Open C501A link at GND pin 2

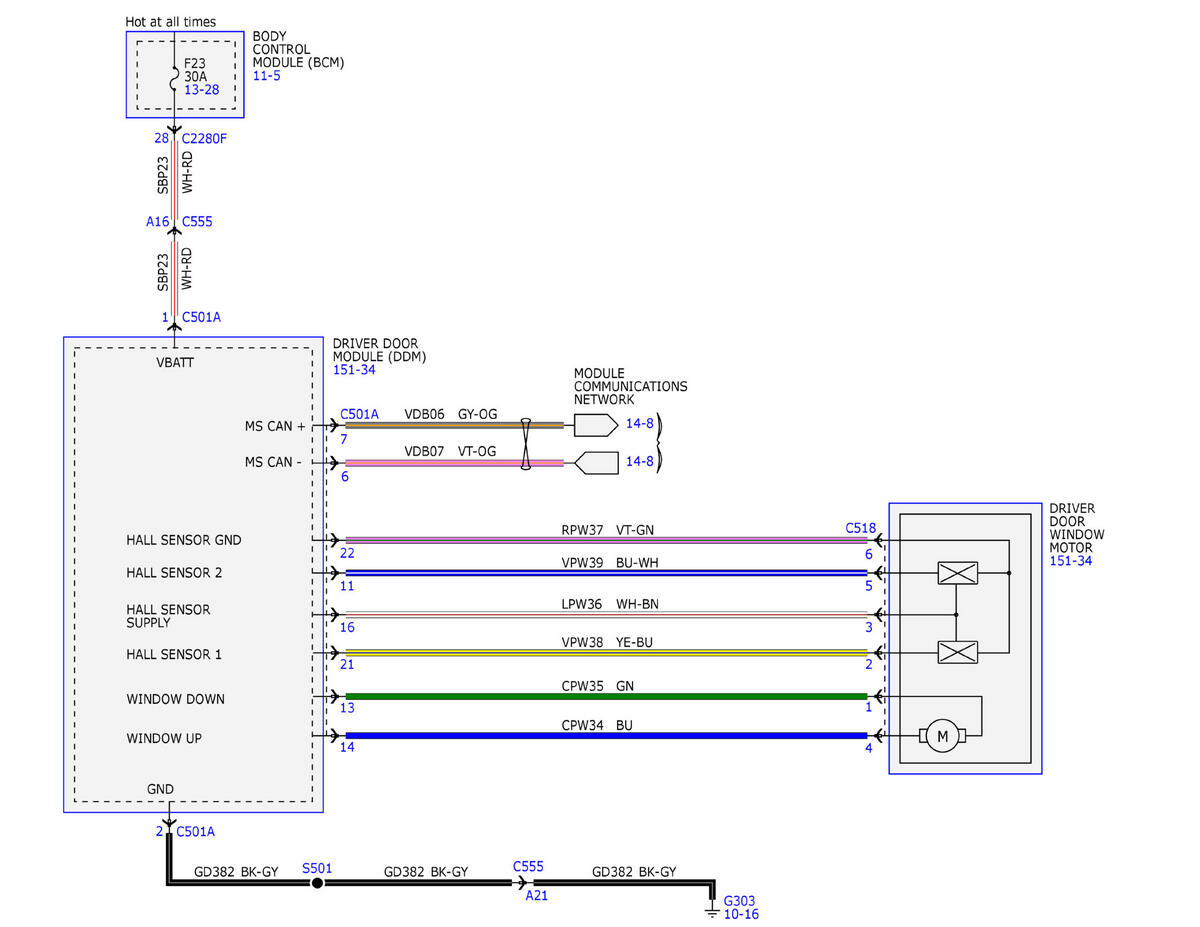click(195, 831)
